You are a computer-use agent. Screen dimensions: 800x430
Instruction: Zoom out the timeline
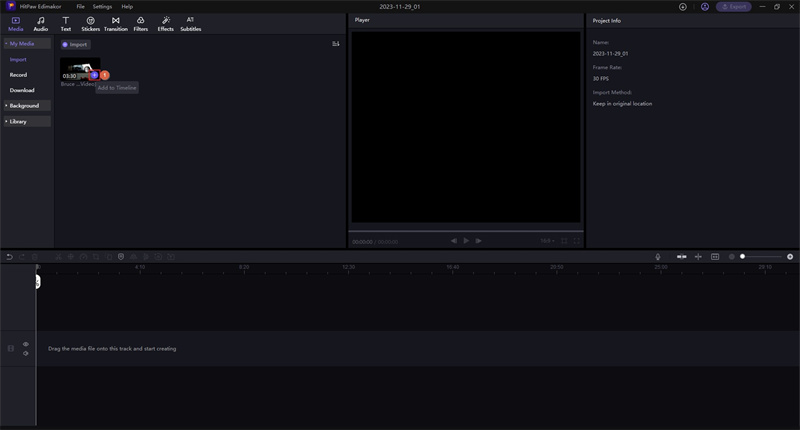(x=732, y=257)
